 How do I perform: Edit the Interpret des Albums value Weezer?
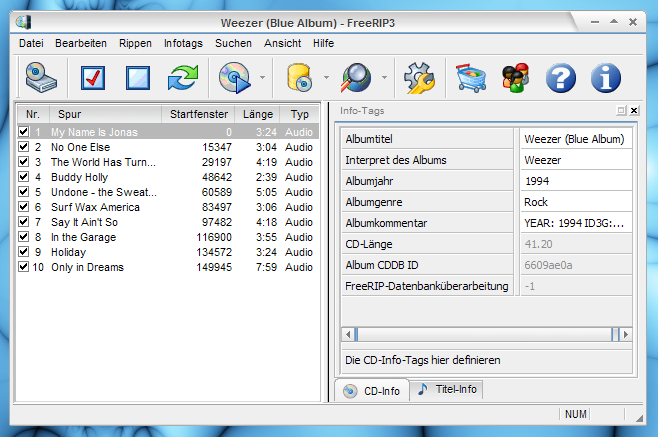[x=576, y=160]
